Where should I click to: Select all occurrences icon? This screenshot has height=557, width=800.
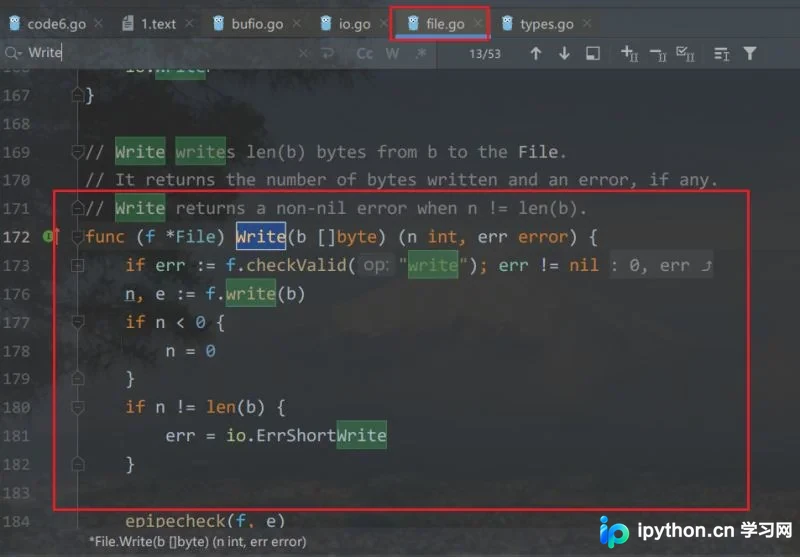click(685, 53)
